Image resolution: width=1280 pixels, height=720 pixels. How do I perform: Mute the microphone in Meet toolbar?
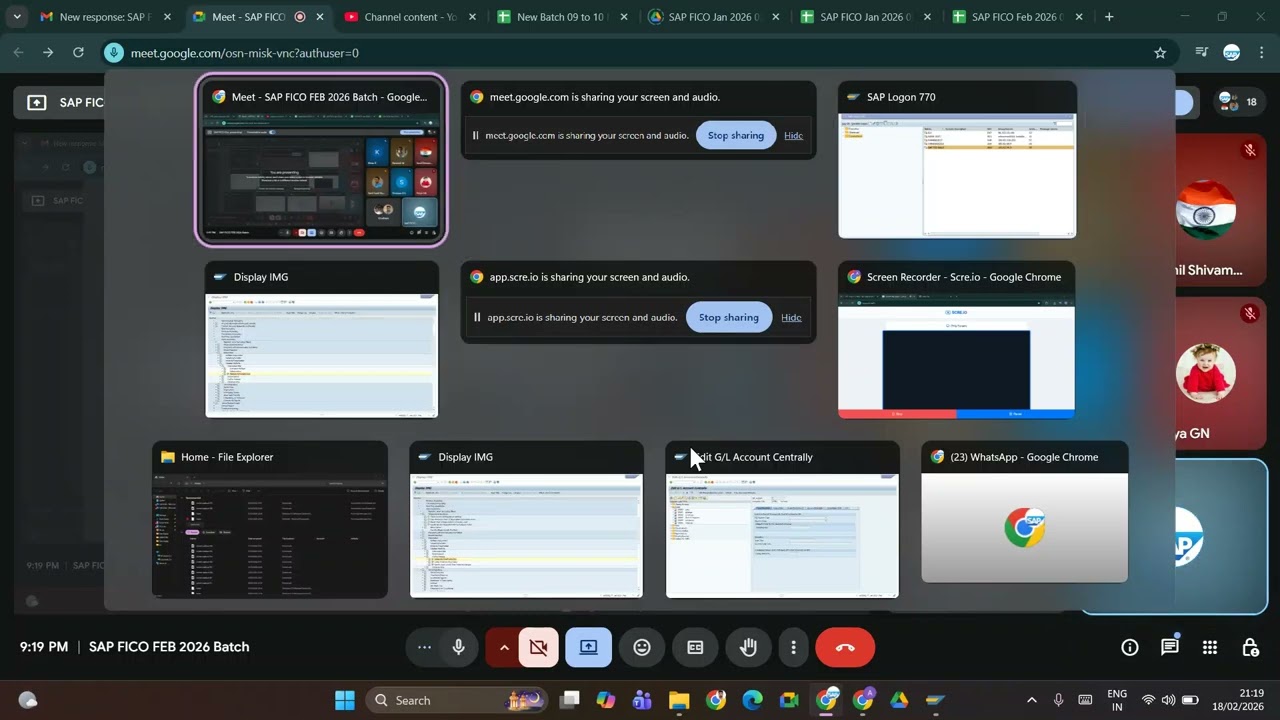tap(459, 647)
